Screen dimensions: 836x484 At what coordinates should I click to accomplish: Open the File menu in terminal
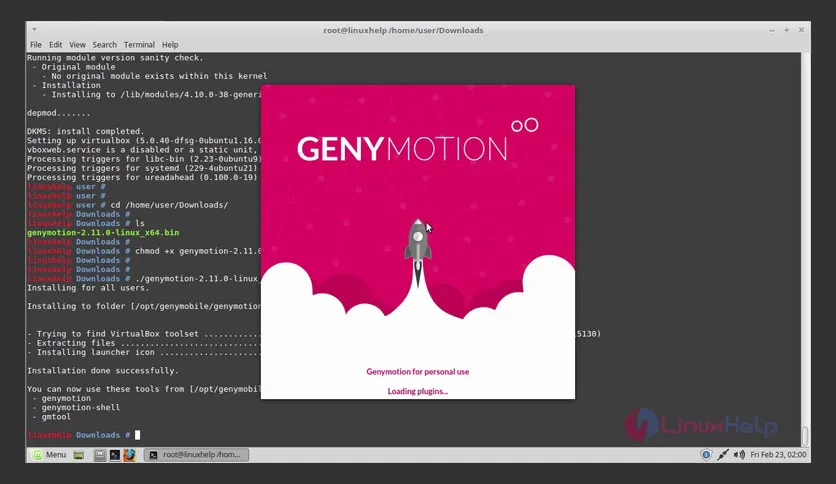(x=36, y=45)
